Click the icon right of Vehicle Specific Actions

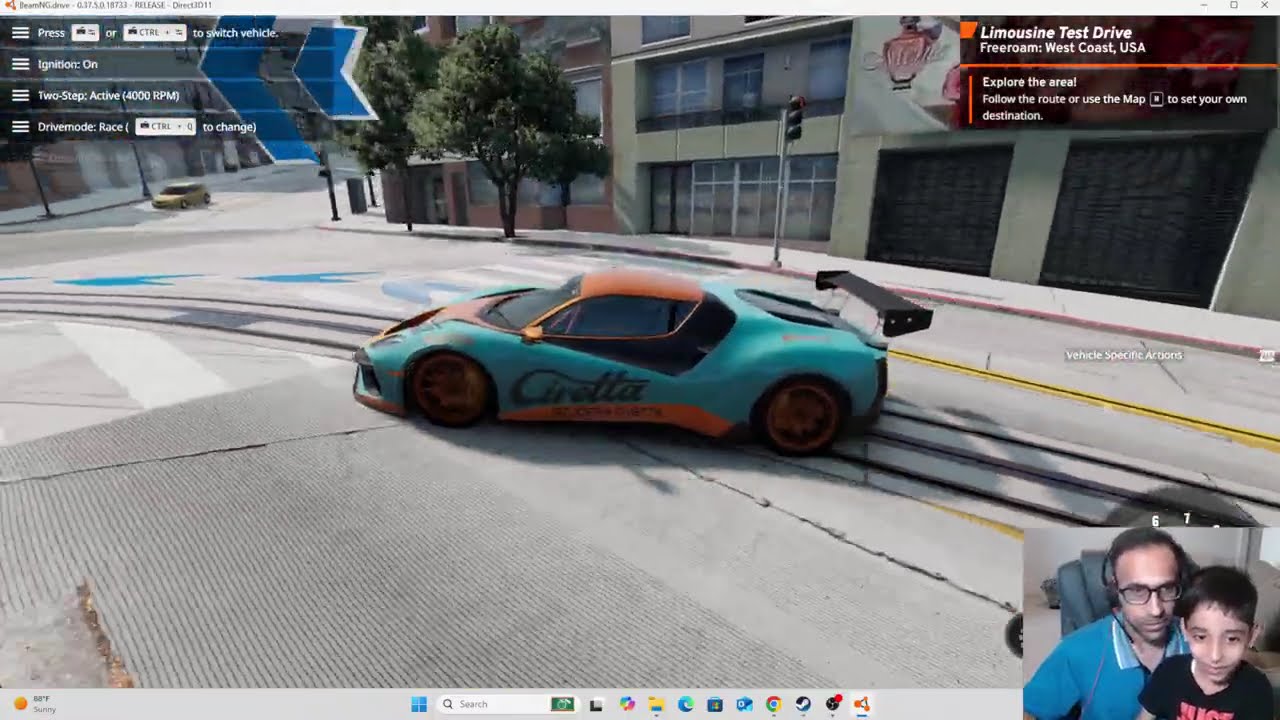click(1267, 355)
